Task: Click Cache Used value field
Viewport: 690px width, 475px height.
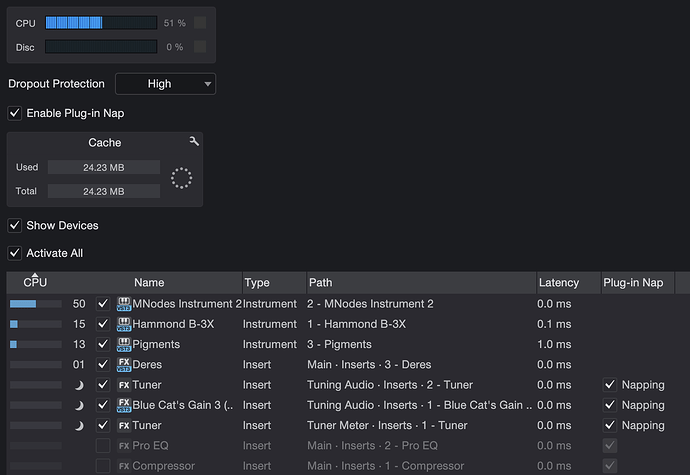Action: point(104,167)
